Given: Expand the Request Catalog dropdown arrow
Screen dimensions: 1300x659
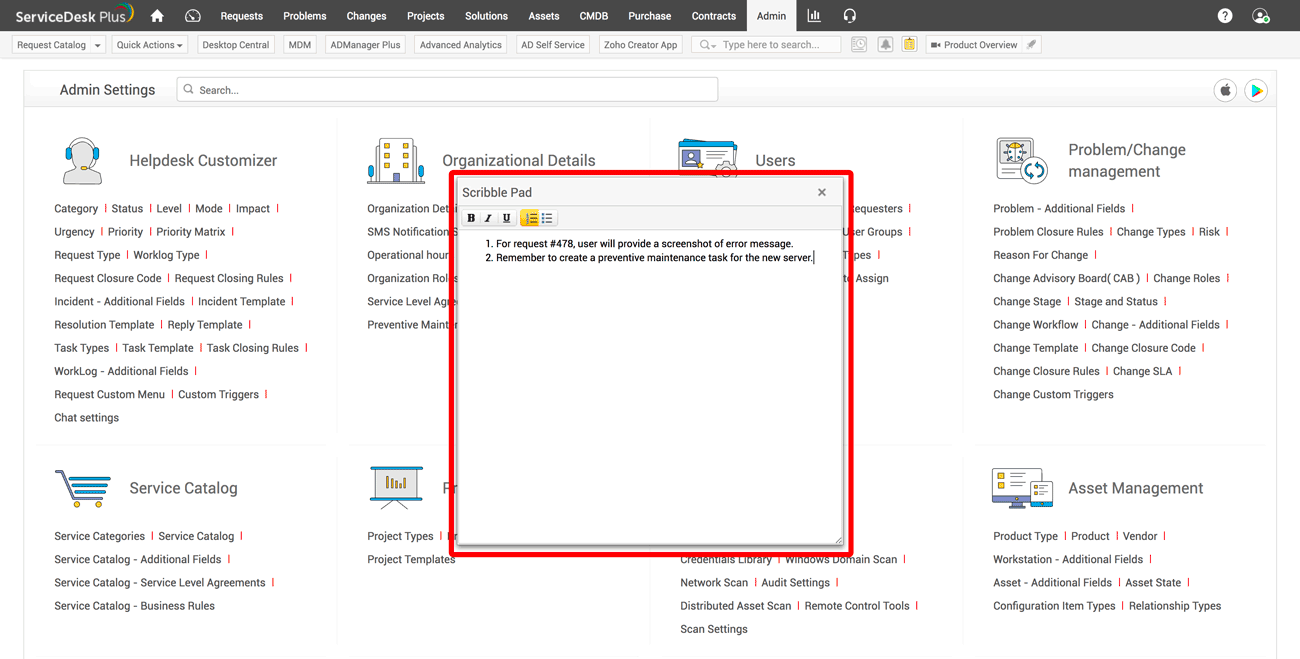Looking at the screenshot, I should coord(97,45).
